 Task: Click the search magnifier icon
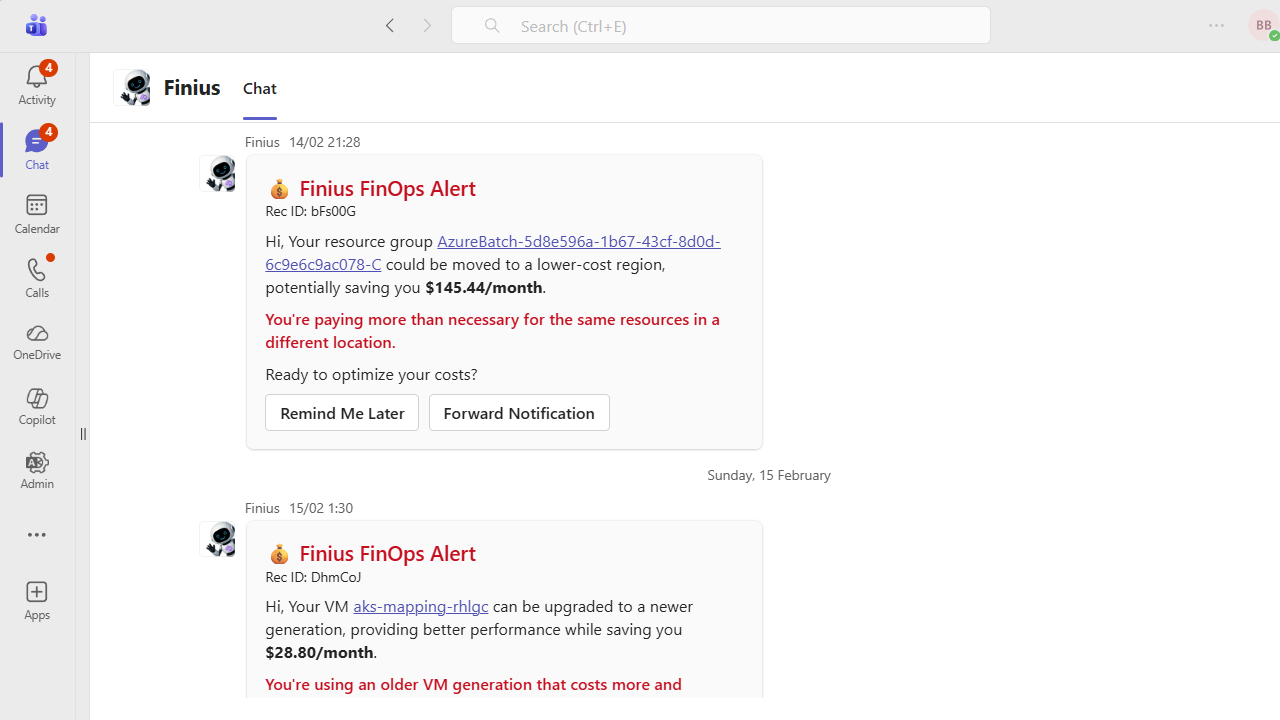492,25
